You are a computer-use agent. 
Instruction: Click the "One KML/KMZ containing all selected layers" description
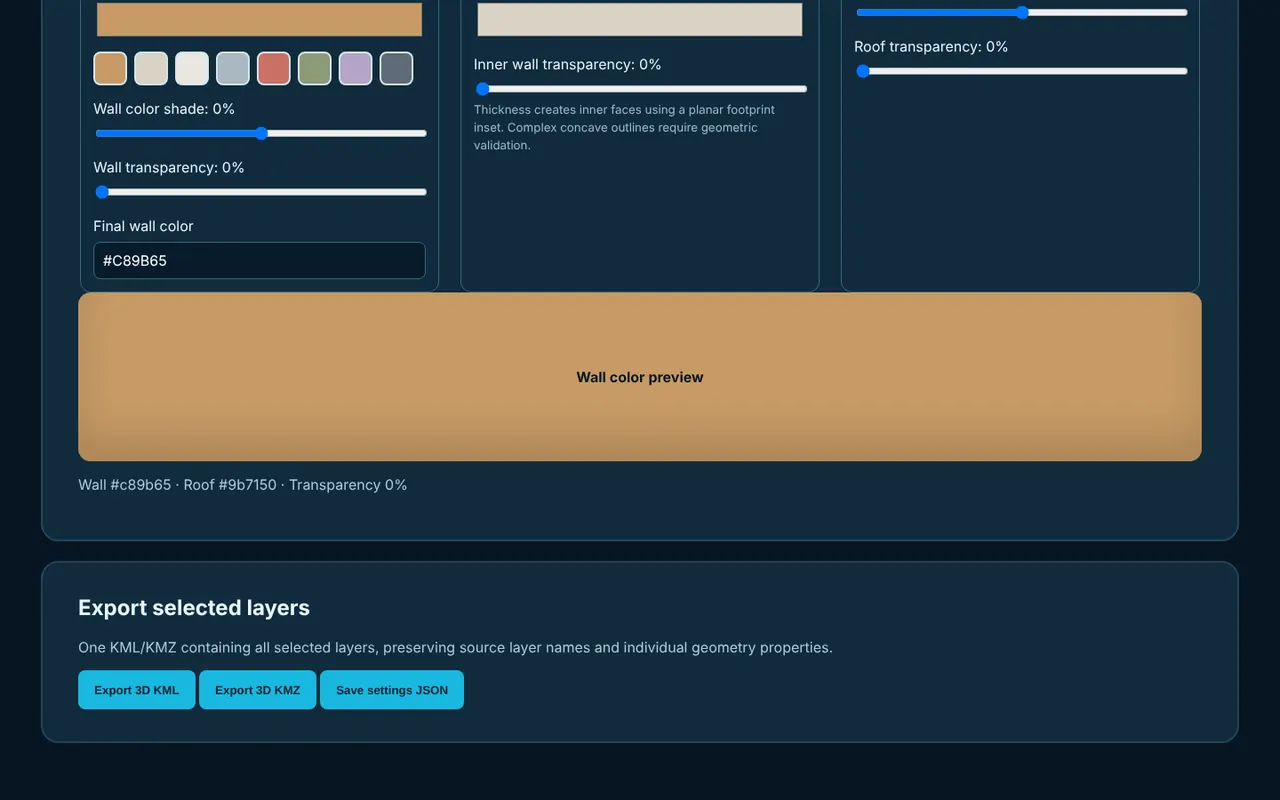pos(455,648)
